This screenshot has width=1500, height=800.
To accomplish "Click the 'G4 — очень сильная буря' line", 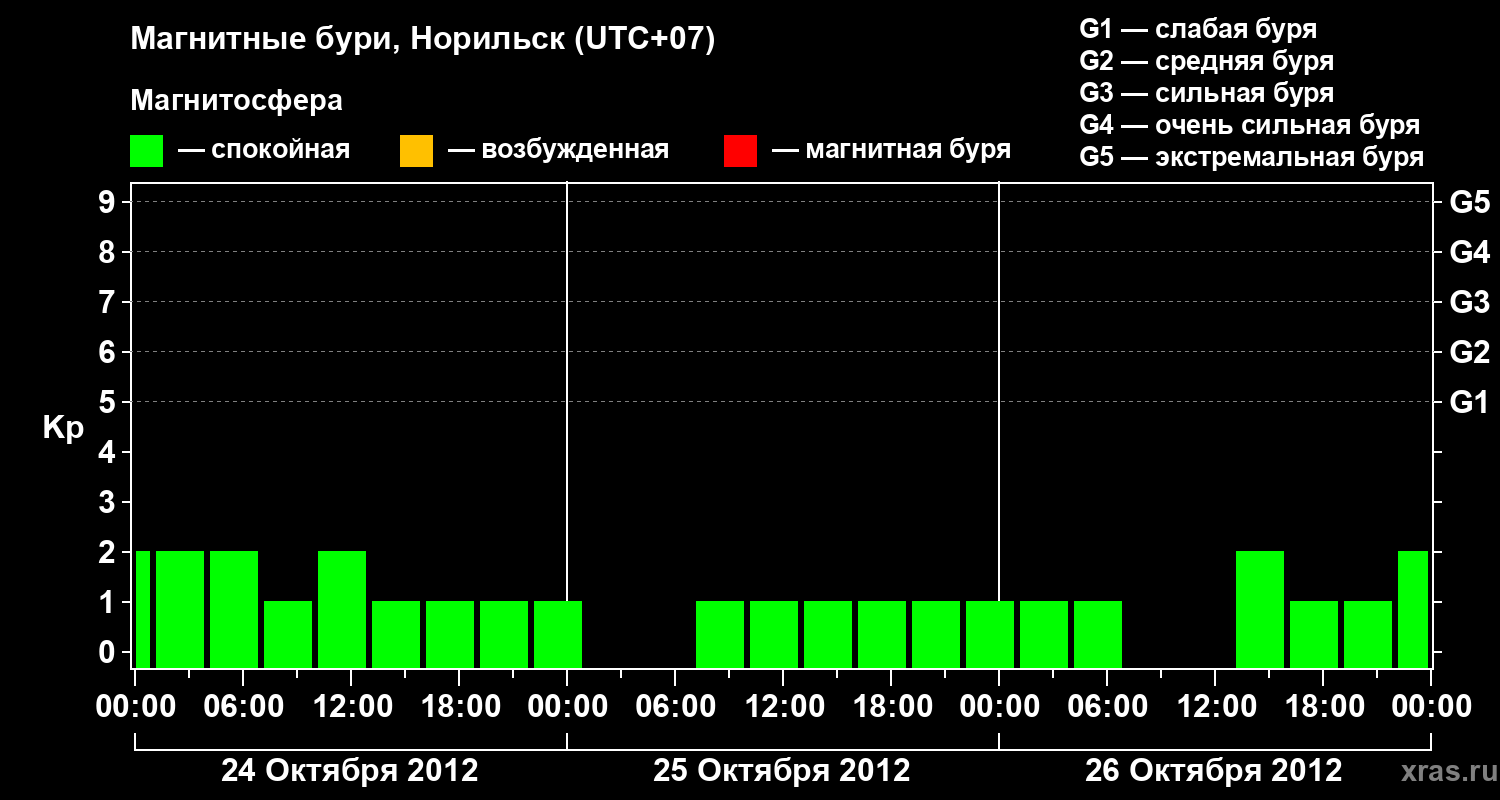I will coord(1250,125).
